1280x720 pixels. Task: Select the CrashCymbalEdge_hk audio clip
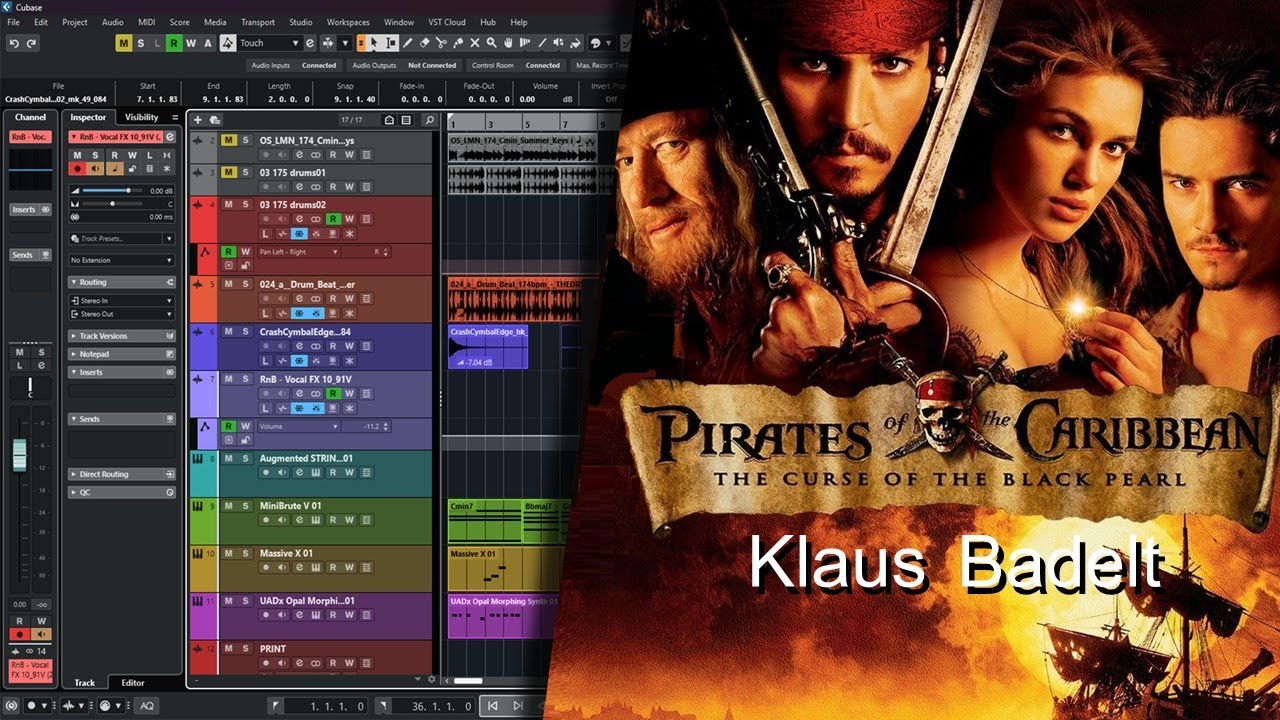pyautogui.click(x=488, y=346)
